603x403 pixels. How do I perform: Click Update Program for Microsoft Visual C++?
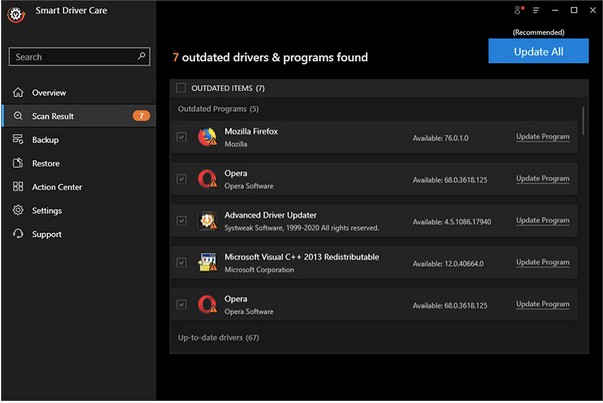click(543, 262)
